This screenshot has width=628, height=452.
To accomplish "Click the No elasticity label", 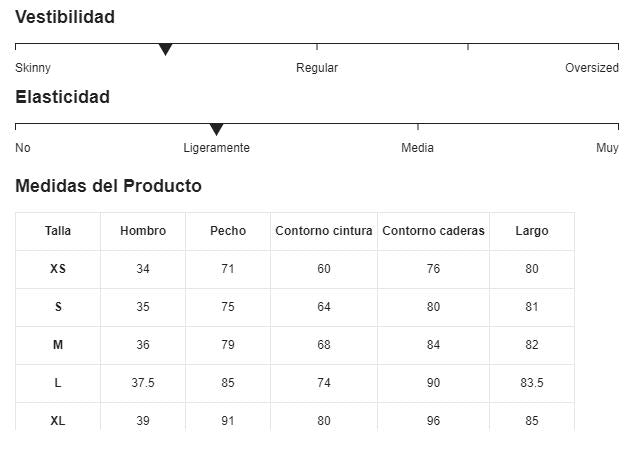I will [23, 148].
